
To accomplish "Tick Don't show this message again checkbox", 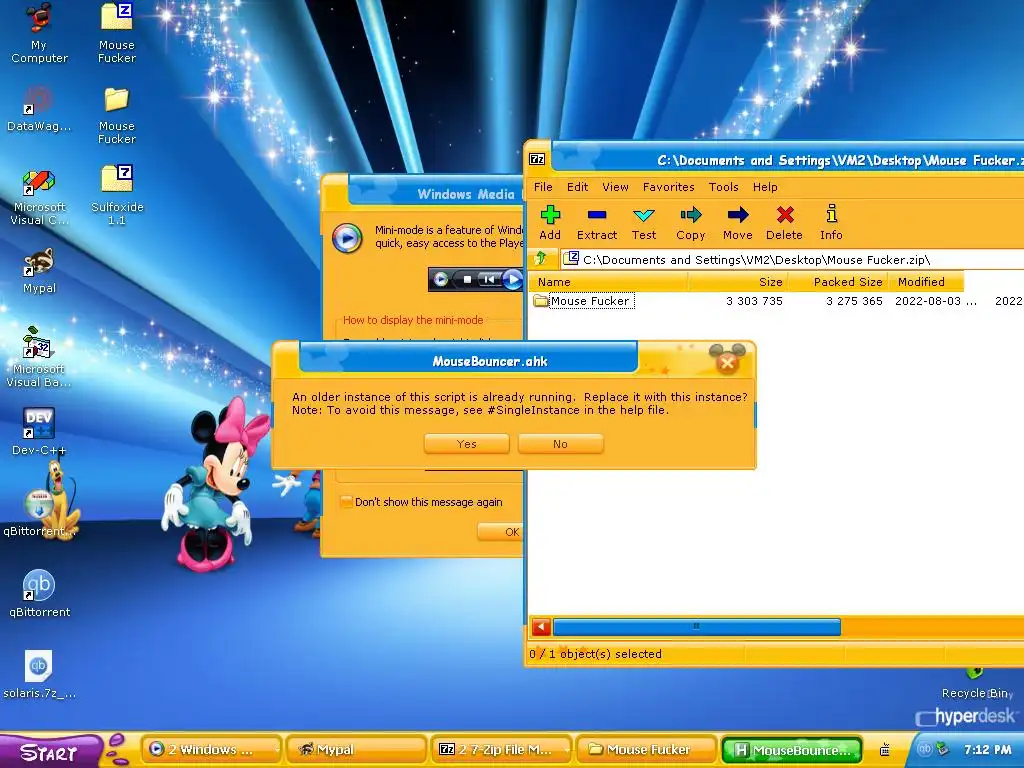I will click(346, 502).
